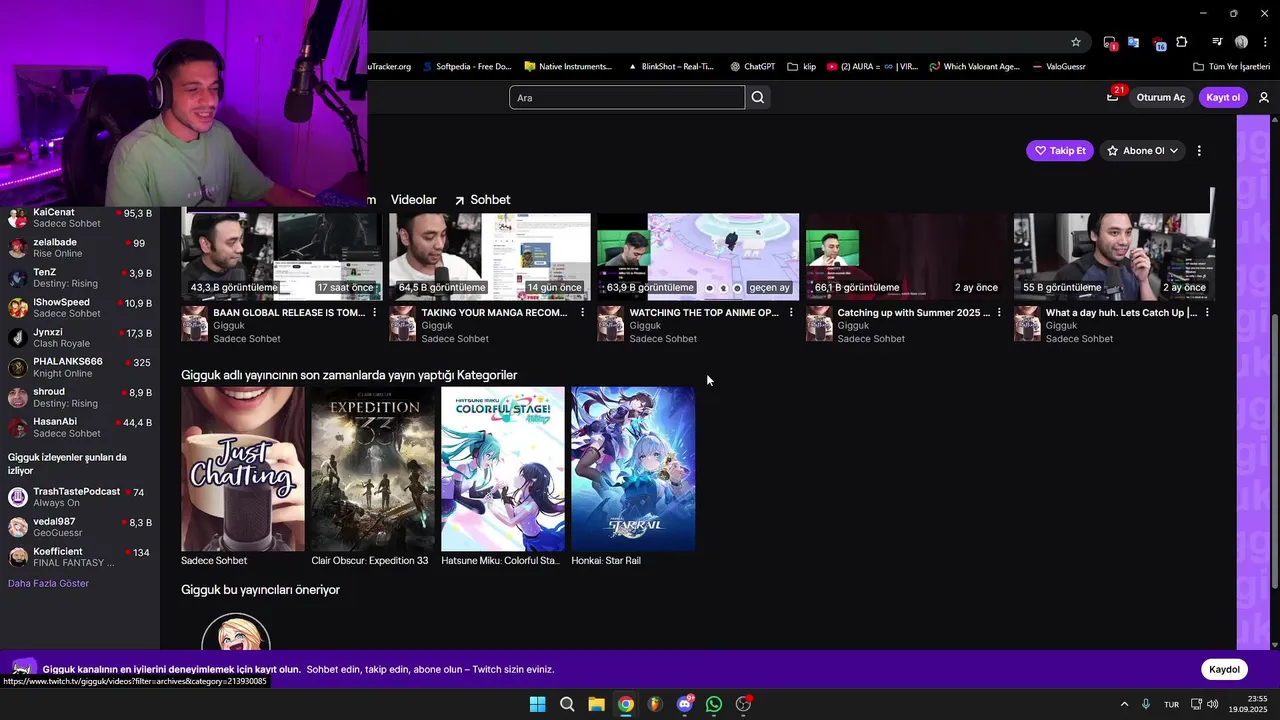Open Hatsune Miku: Colorful Stage category cover
Viewport: 1280px width, 720px height.
pyautogui.click(x=503, y=469)
